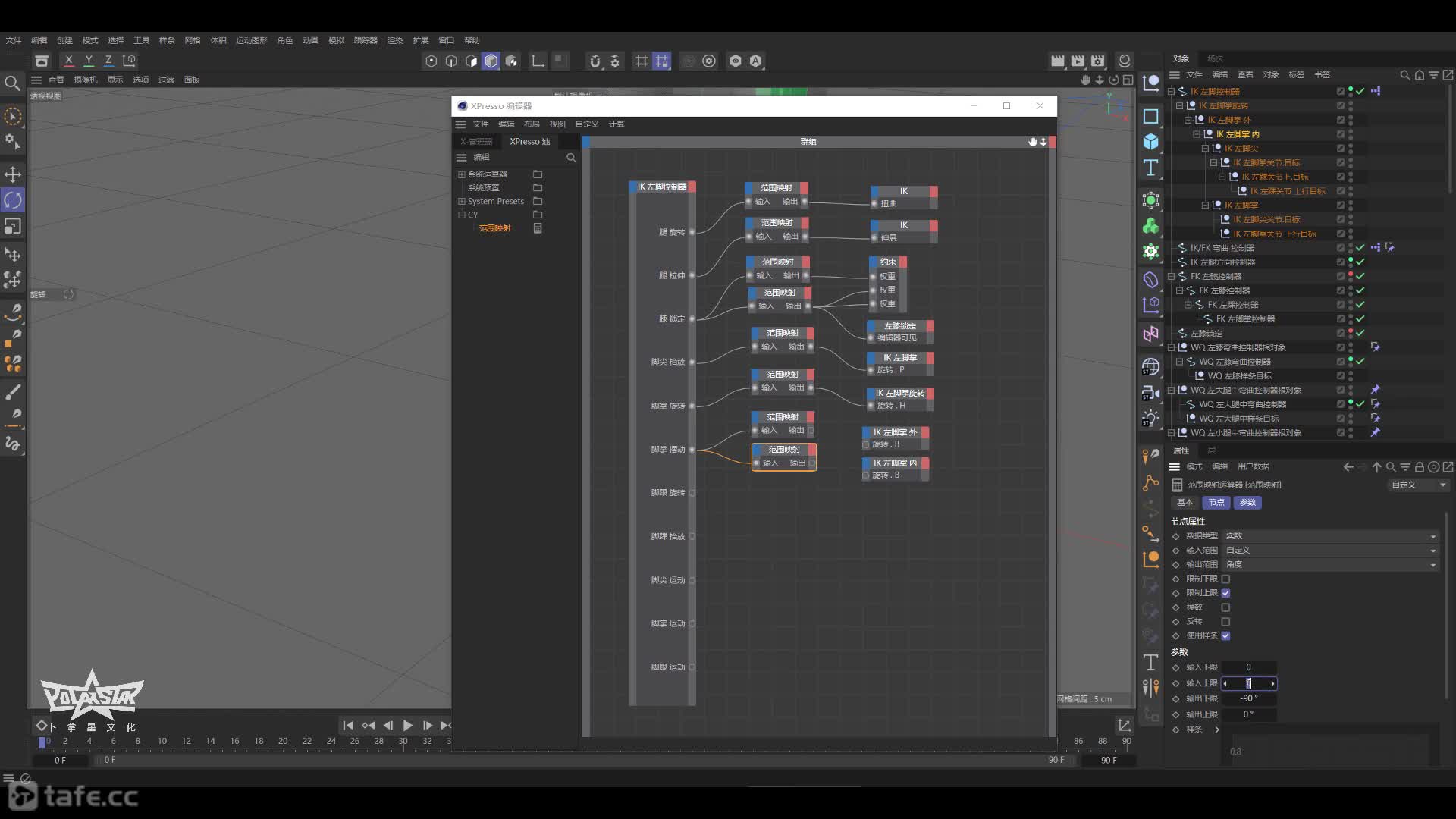The image size is (1456, 819).
Task: Toggle Y axis lock
Action: click(x=89, y=61)
